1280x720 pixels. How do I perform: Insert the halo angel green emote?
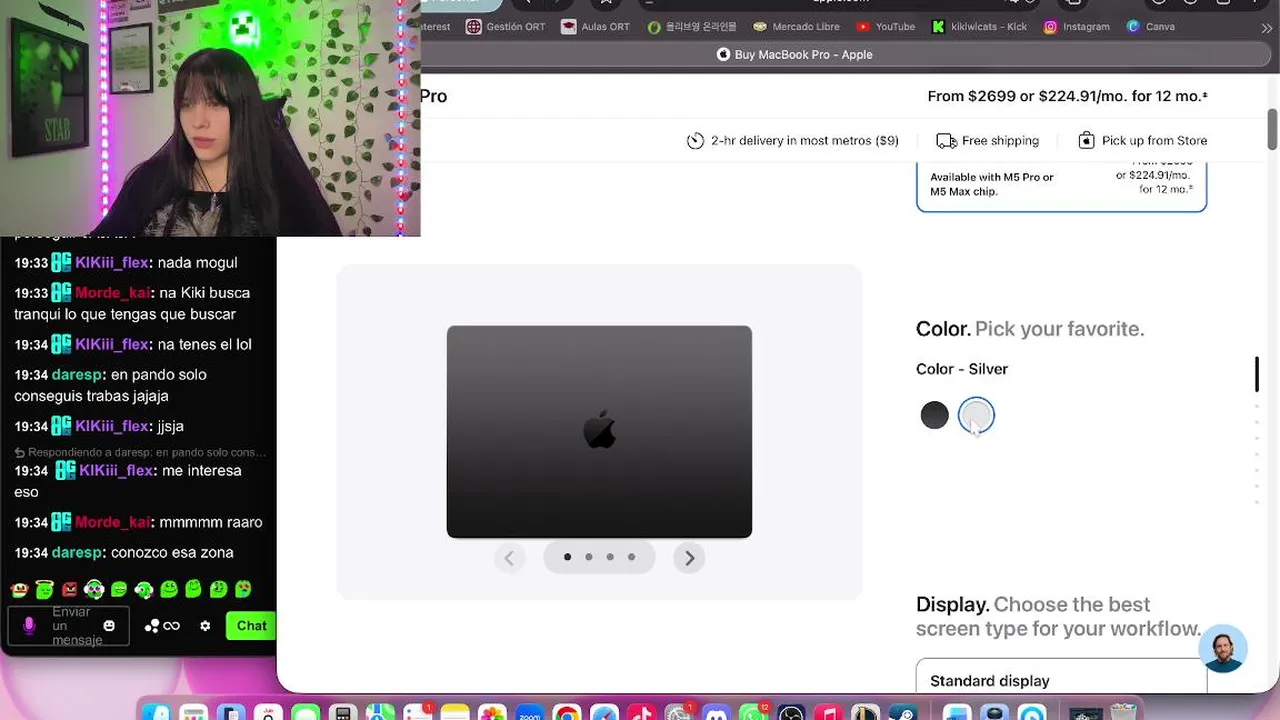click(45, 590)
